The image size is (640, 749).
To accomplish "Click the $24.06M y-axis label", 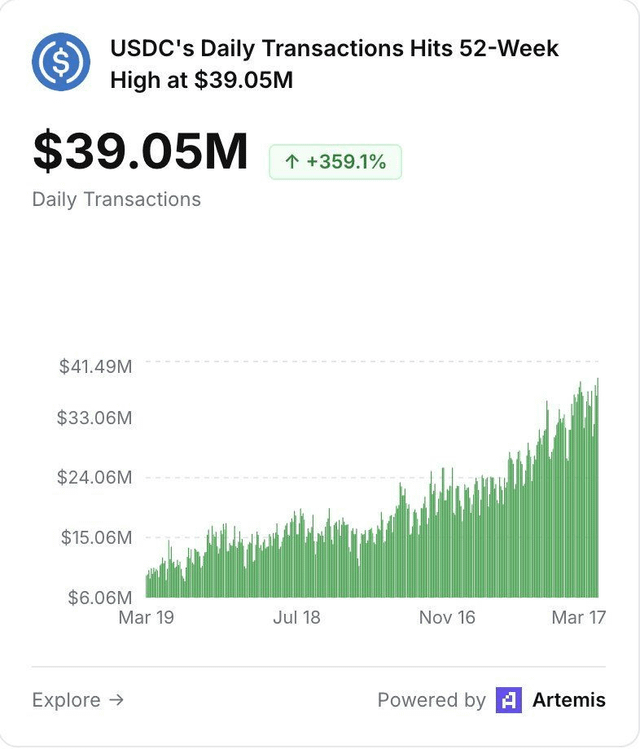I will pos(96,477).
